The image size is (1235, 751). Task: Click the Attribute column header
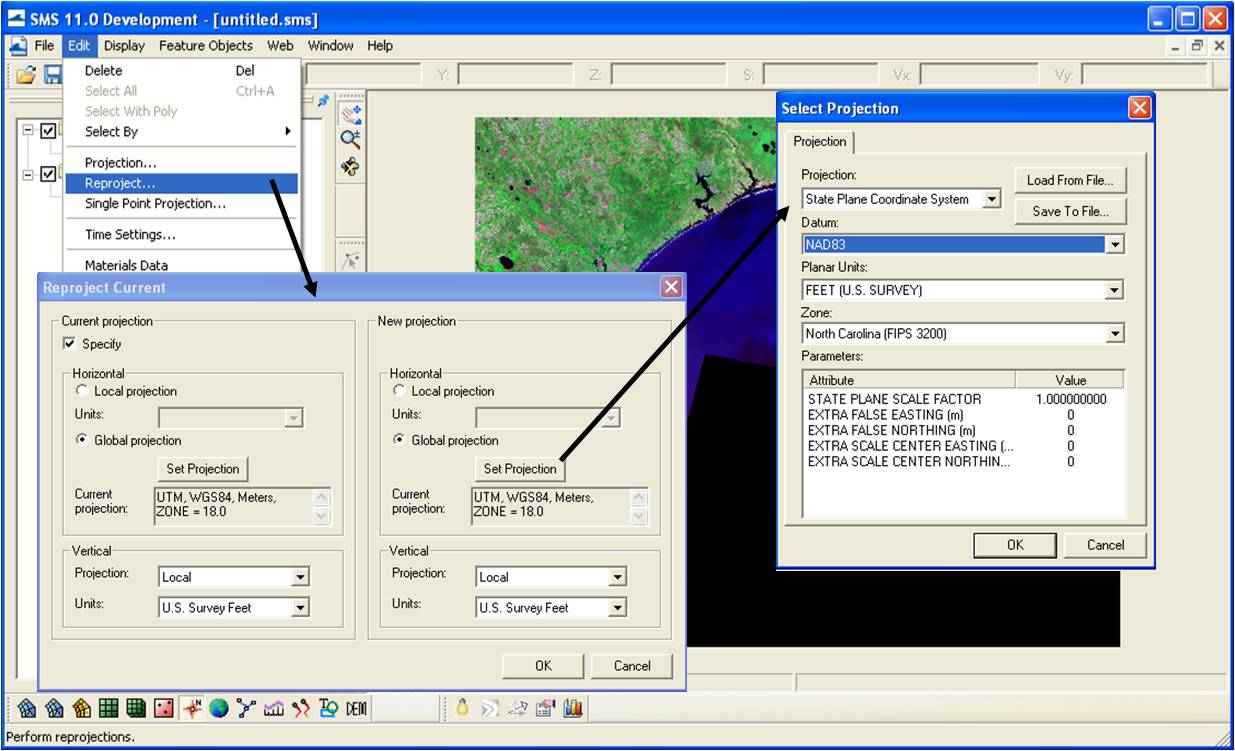(x=910, y=380)
